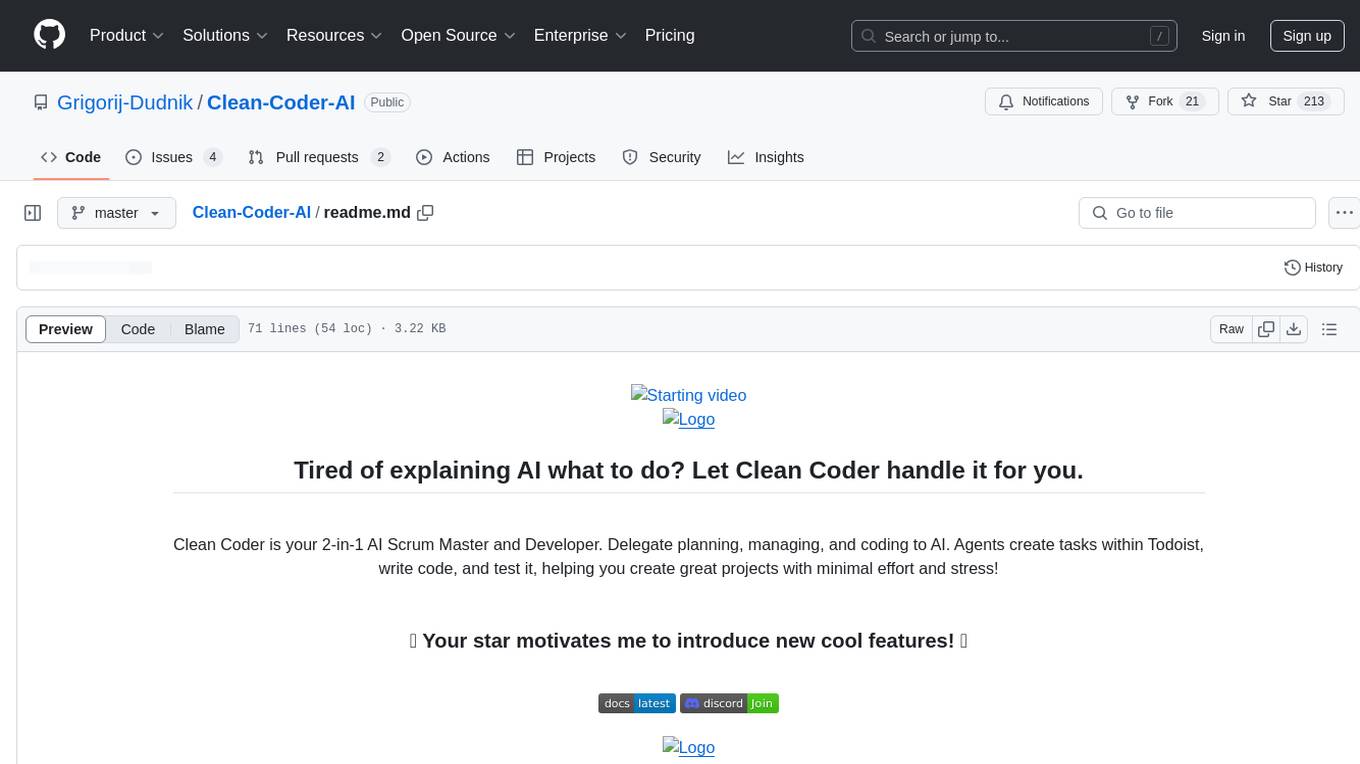Click the Sign up button

pos(1307,36)
